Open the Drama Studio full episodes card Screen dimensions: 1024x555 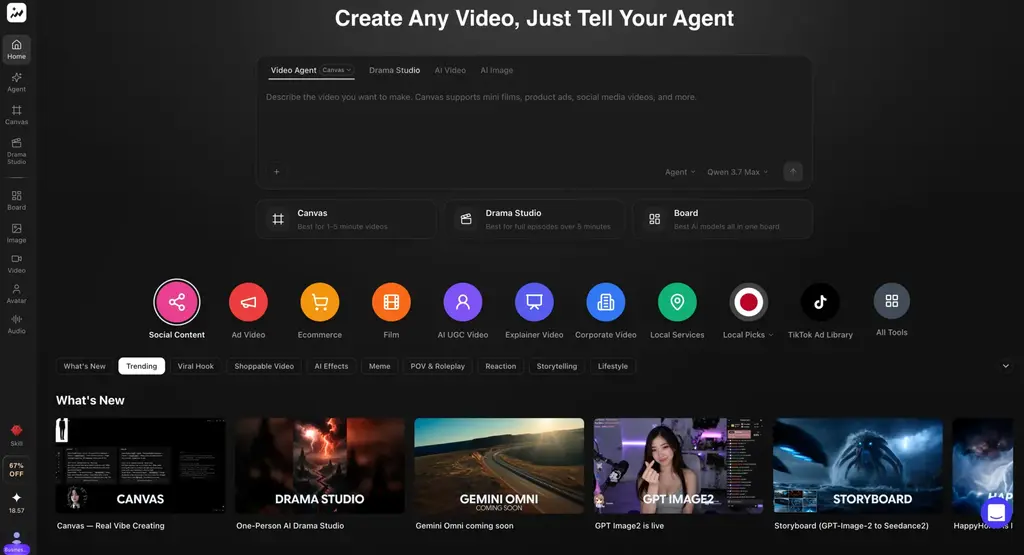pos(534,219)
